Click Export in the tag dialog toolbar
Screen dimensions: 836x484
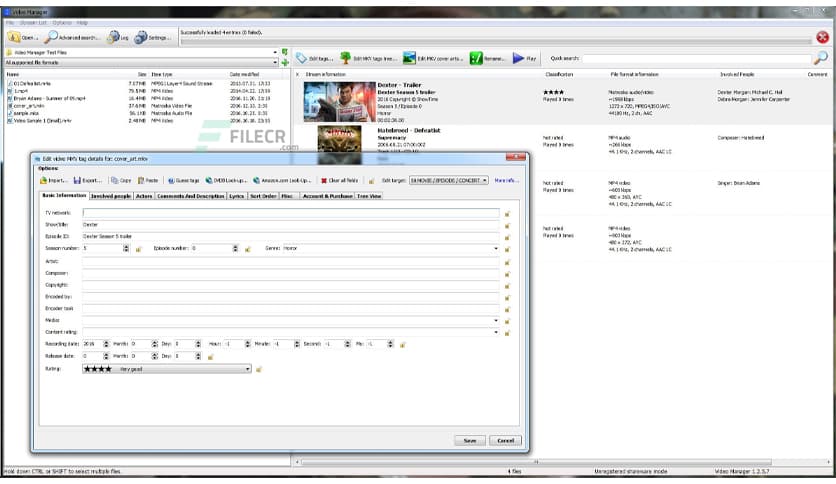(x=87, y=181)
